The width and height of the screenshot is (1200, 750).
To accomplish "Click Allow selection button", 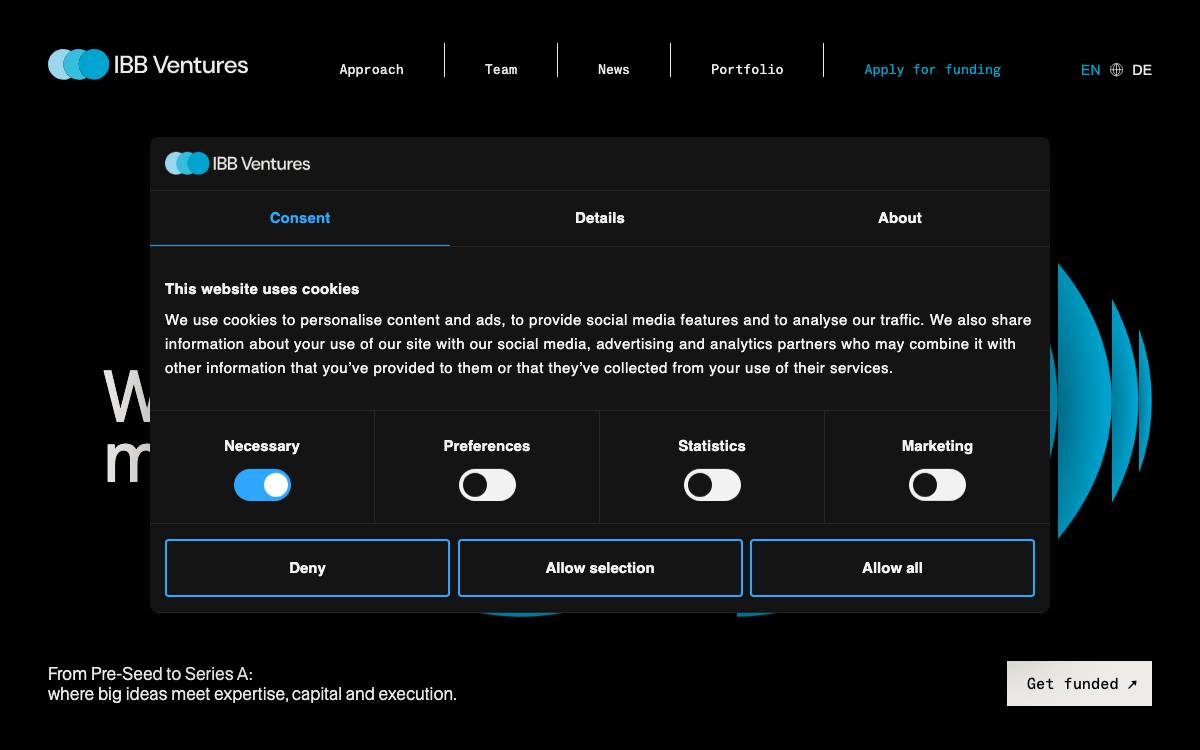I will pos(600,568).
